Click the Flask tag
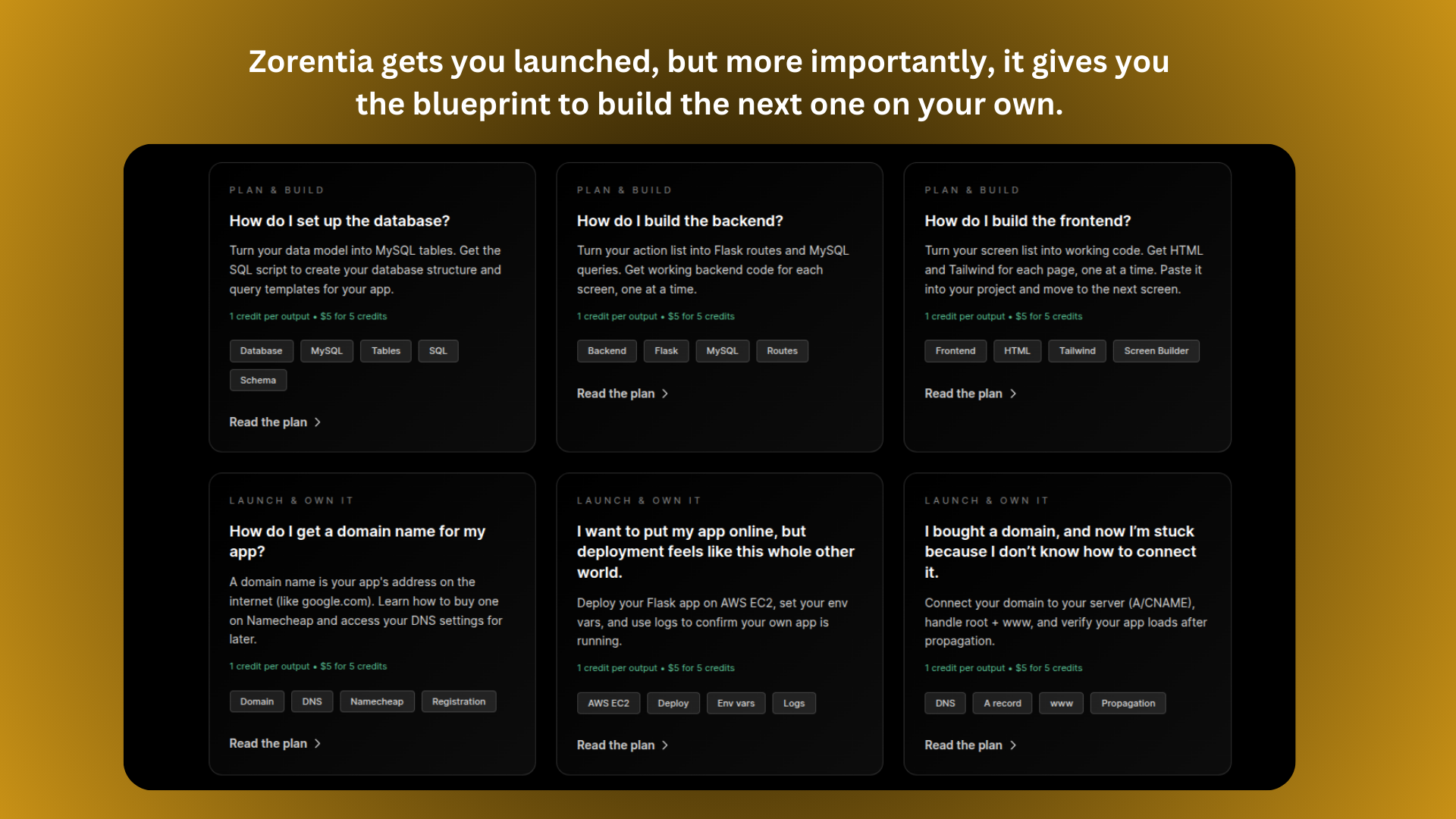 click(x=666, y=351)
